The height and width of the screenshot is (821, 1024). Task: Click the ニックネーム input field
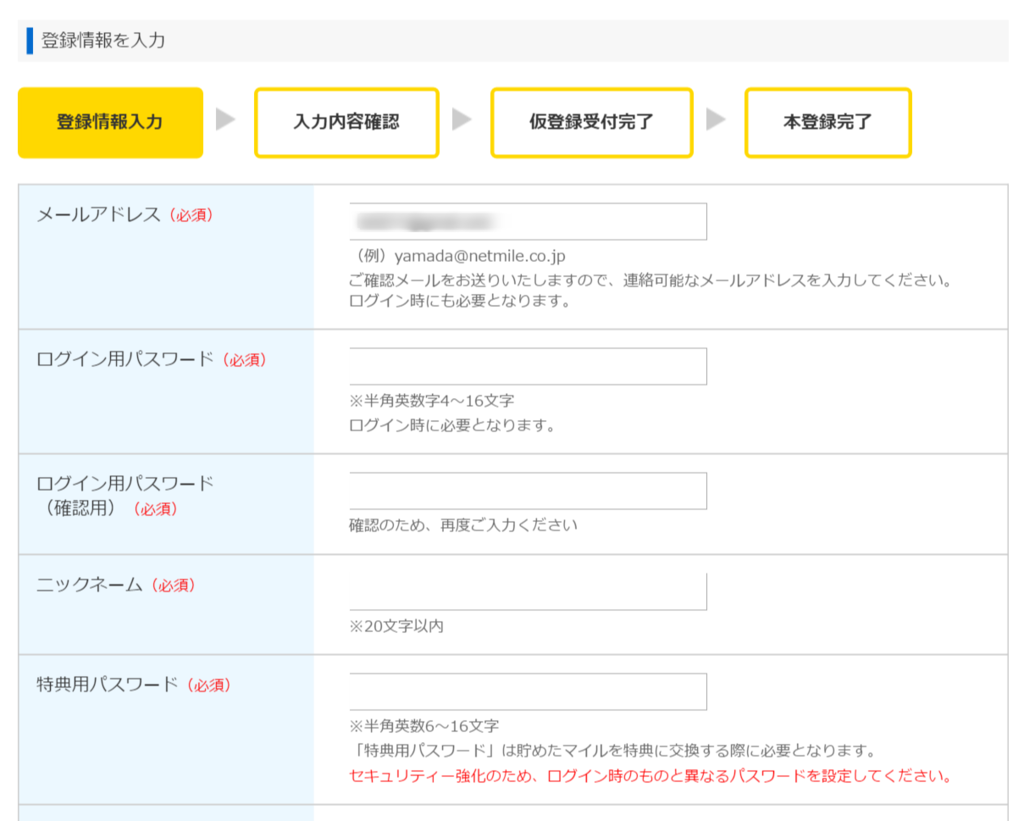pyautogui.click(x=528, y=590)
